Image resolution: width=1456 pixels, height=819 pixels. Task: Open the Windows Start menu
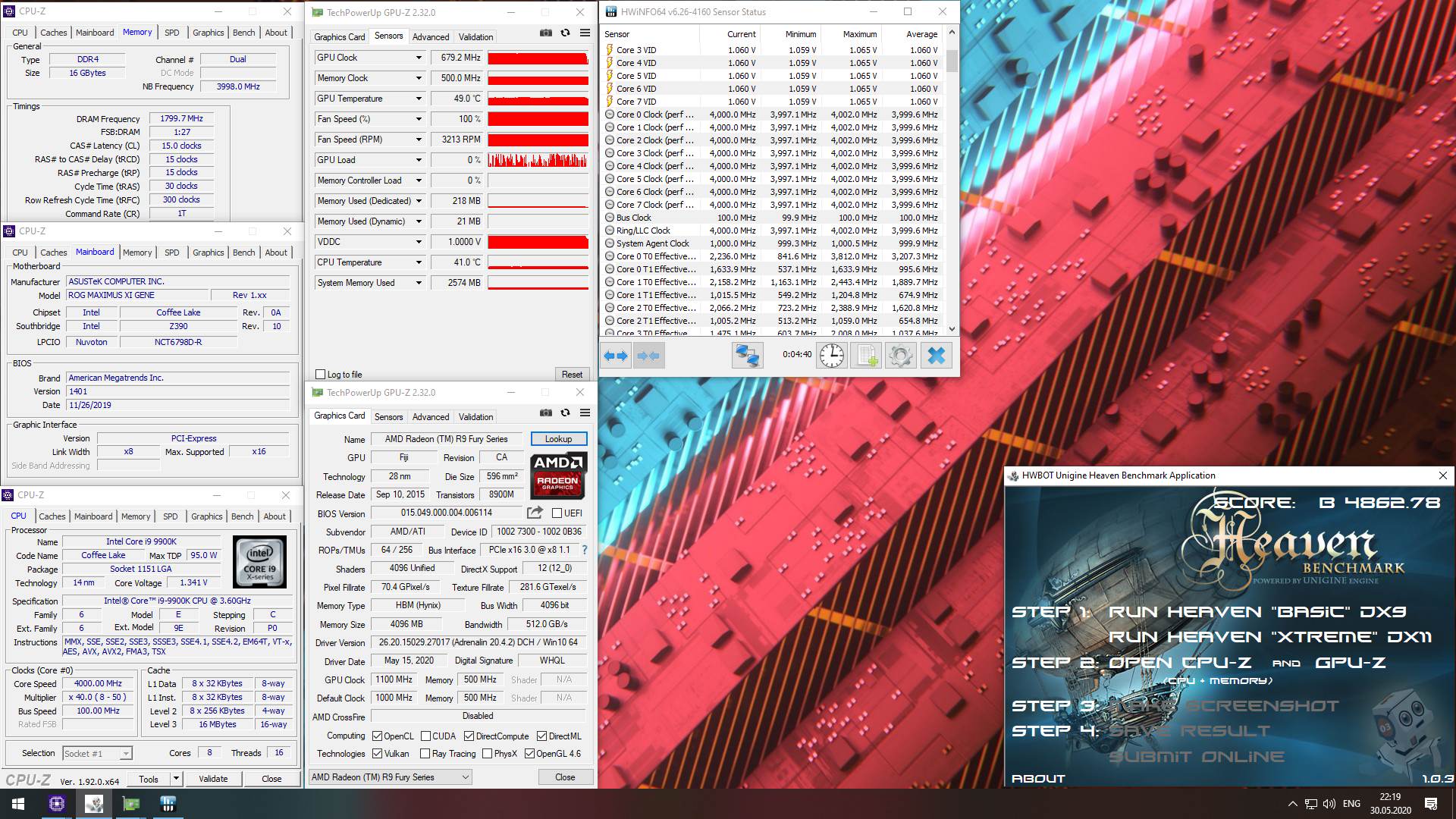click(x=18, y=804)
